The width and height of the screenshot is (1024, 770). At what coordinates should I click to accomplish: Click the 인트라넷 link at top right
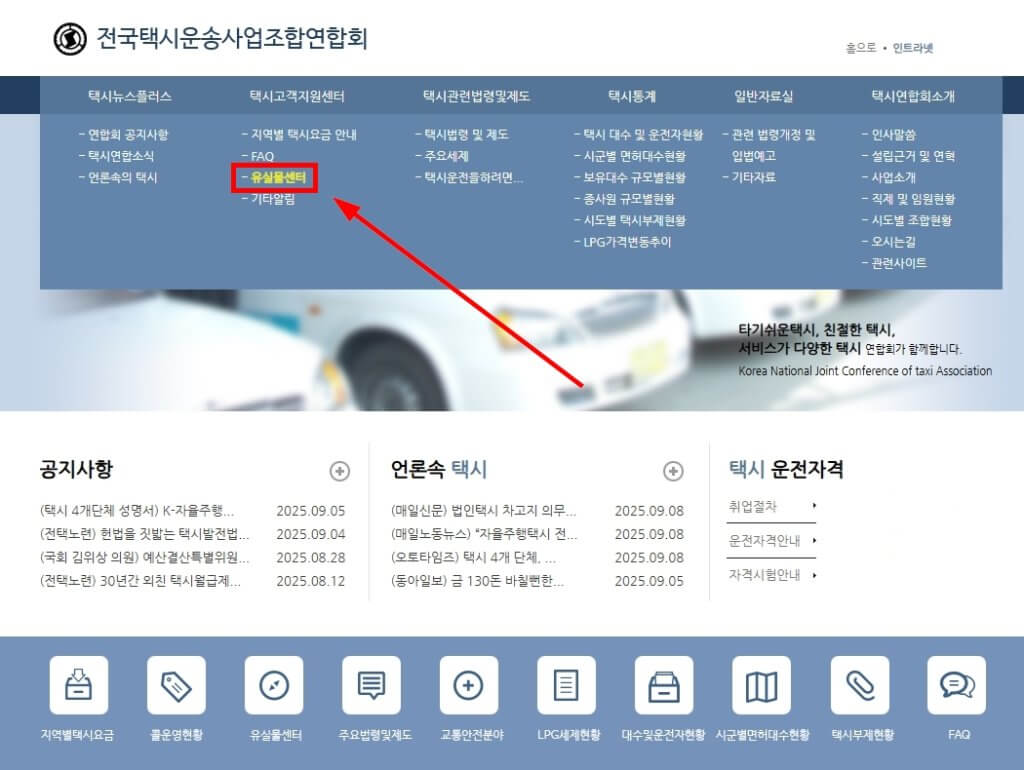click(912, 48)
